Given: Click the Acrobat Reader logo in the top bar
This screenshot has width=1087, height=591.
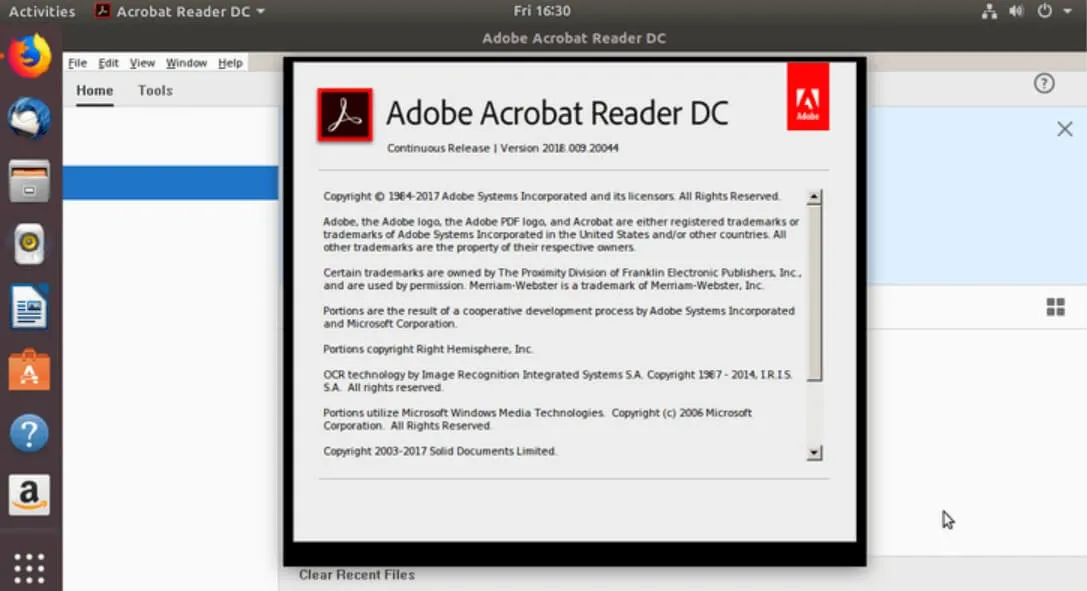Looking at the screenshot, I should (x=103, y=11).
